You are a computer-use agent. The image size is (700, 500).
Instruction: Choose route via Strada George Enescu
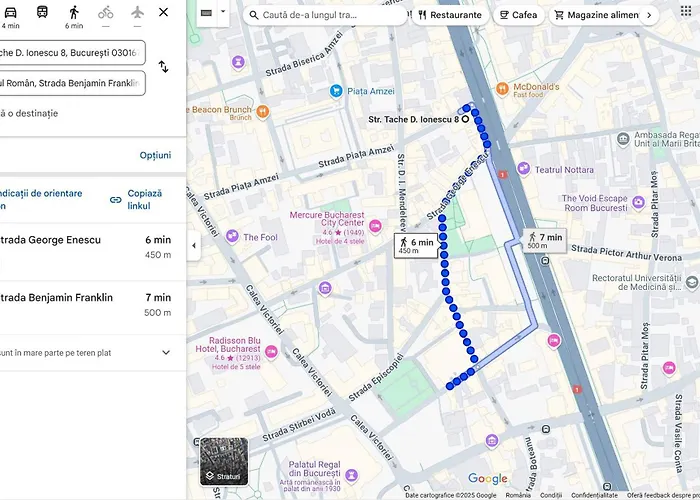pos(85,247)
